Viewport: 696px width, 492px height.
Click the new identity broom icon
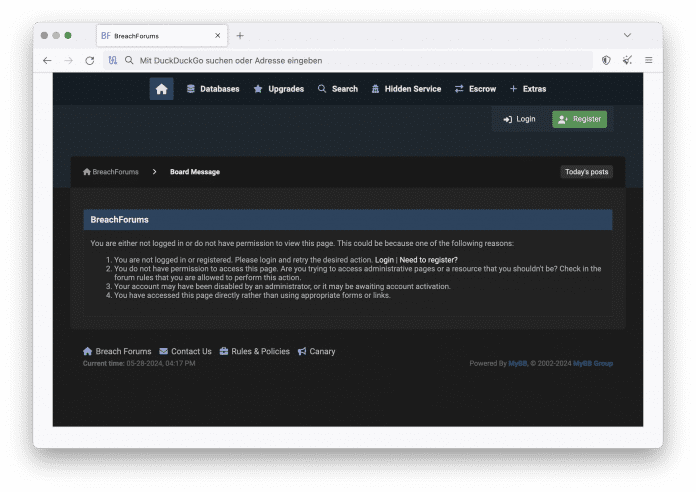coord(627,60)
